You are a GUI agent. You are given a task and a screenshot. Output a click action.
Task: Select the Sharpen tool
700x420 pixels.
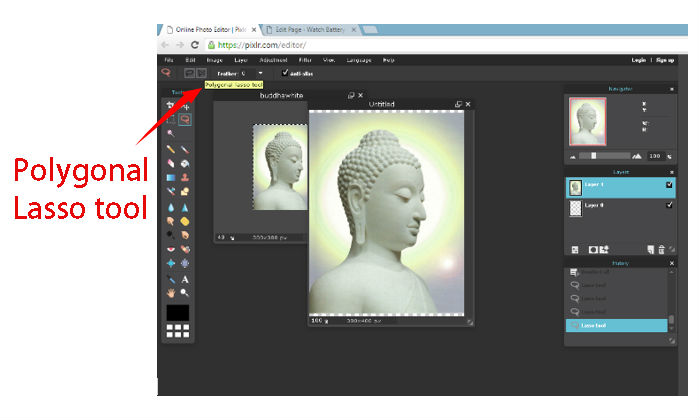(x=185, y=208)
